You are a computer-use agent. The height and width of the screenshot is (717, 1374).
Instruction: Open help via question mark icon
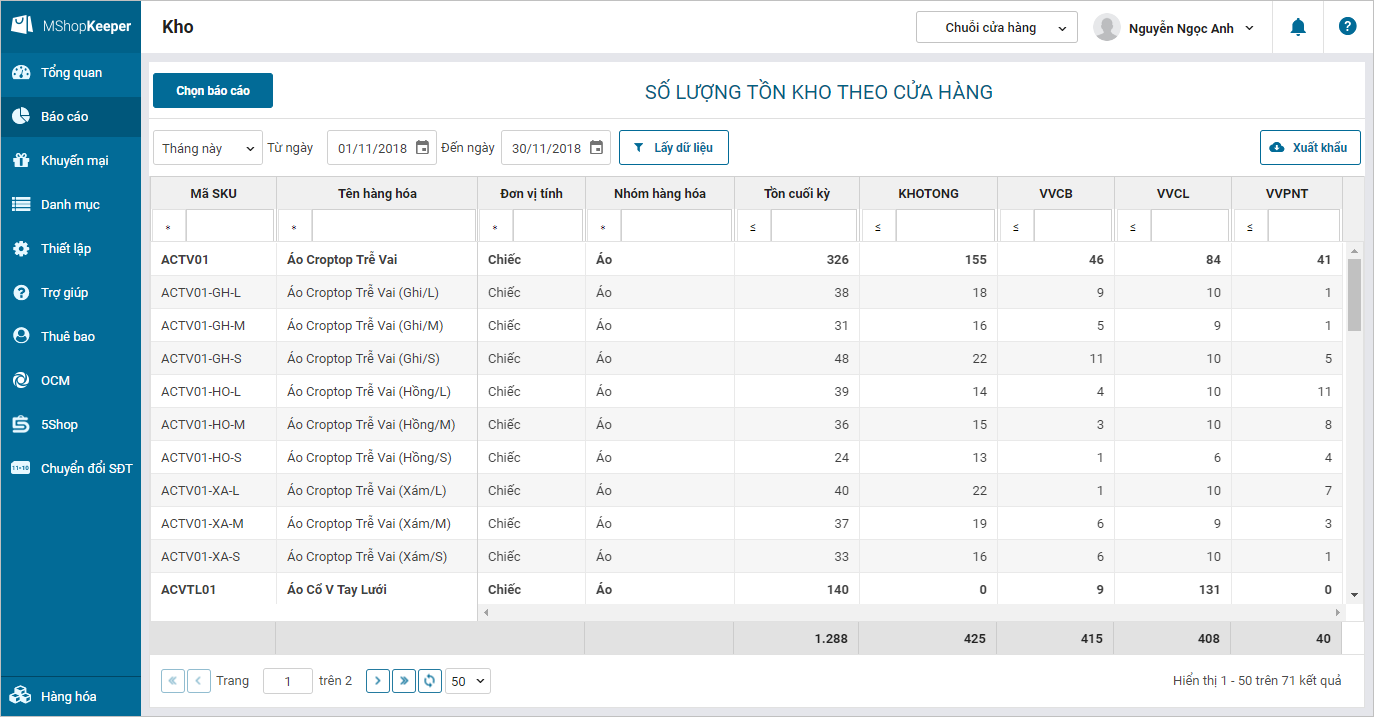pyautogui.click(x=1347, y=27)
